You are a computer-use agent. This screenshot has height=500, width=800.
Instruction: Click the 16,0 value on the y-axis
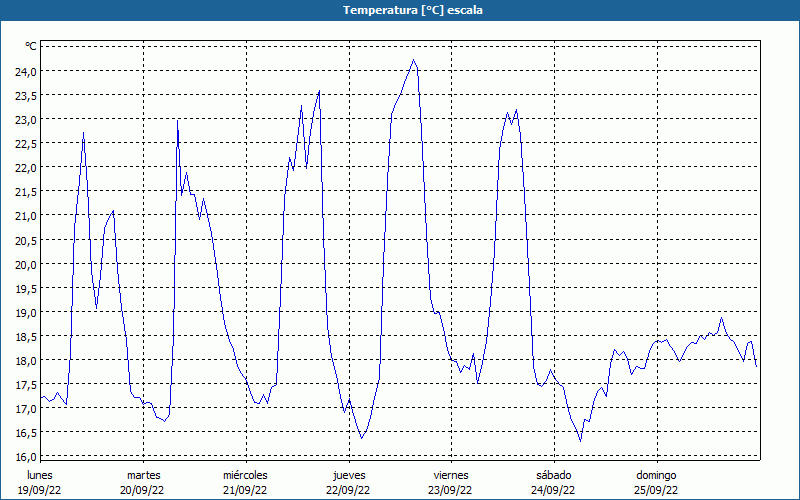coord(26,456)
